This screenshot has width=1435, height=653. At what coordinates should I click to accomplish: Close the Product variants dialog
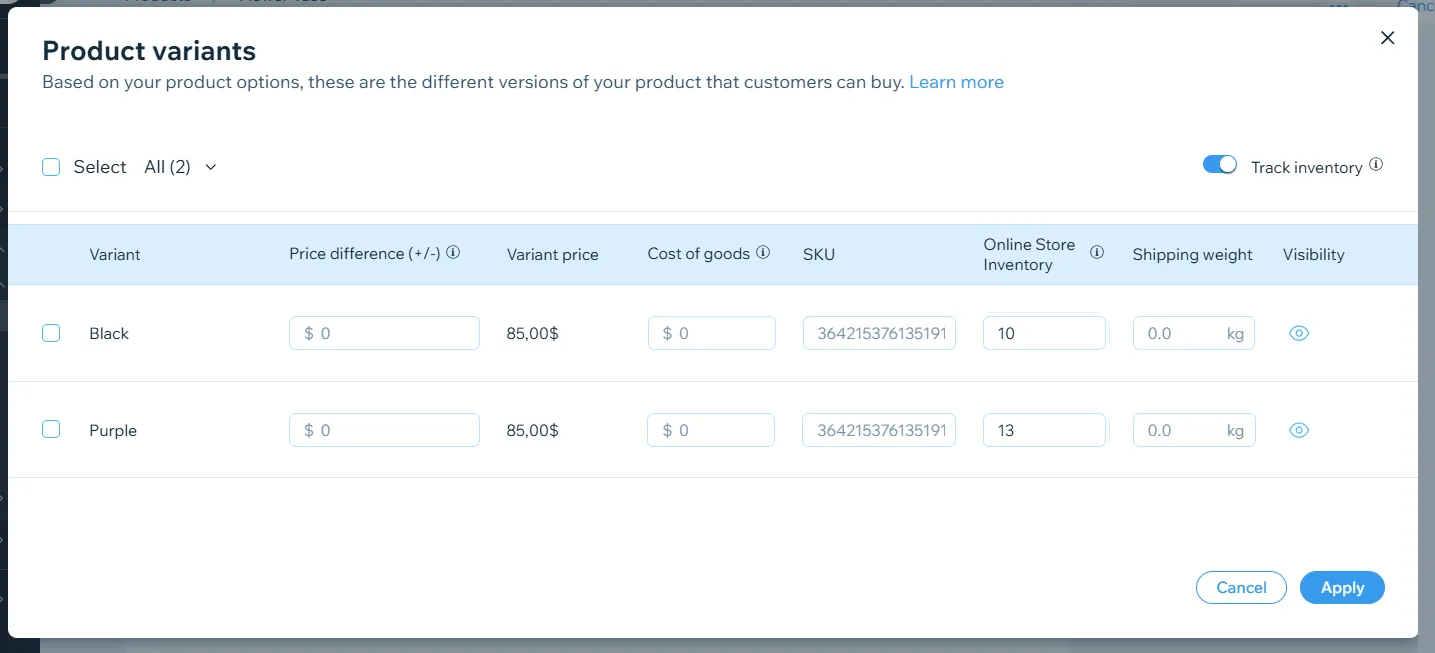1387,38
